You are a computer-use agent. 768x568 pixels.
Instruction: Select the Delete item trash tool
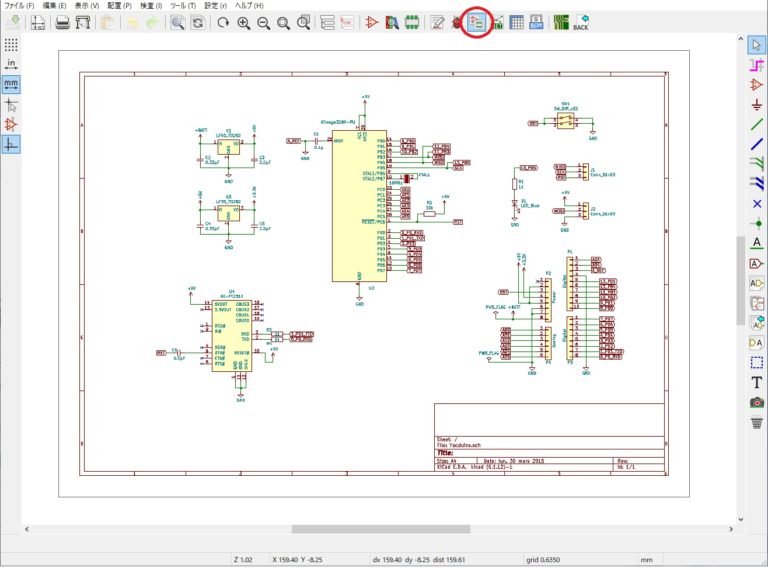click(757, 422)
